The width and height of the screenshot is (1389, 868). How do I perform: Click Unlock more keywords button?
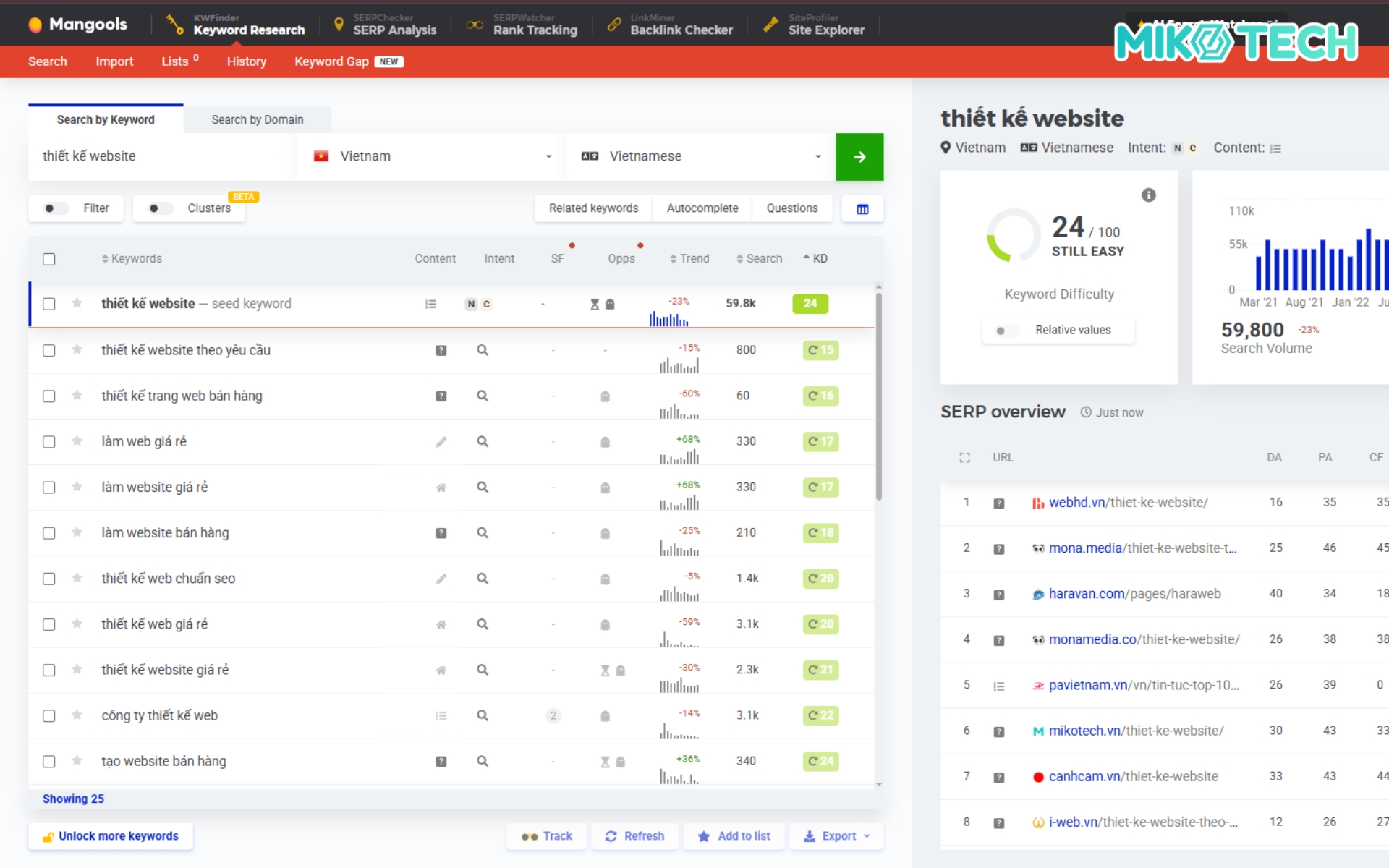111,836
